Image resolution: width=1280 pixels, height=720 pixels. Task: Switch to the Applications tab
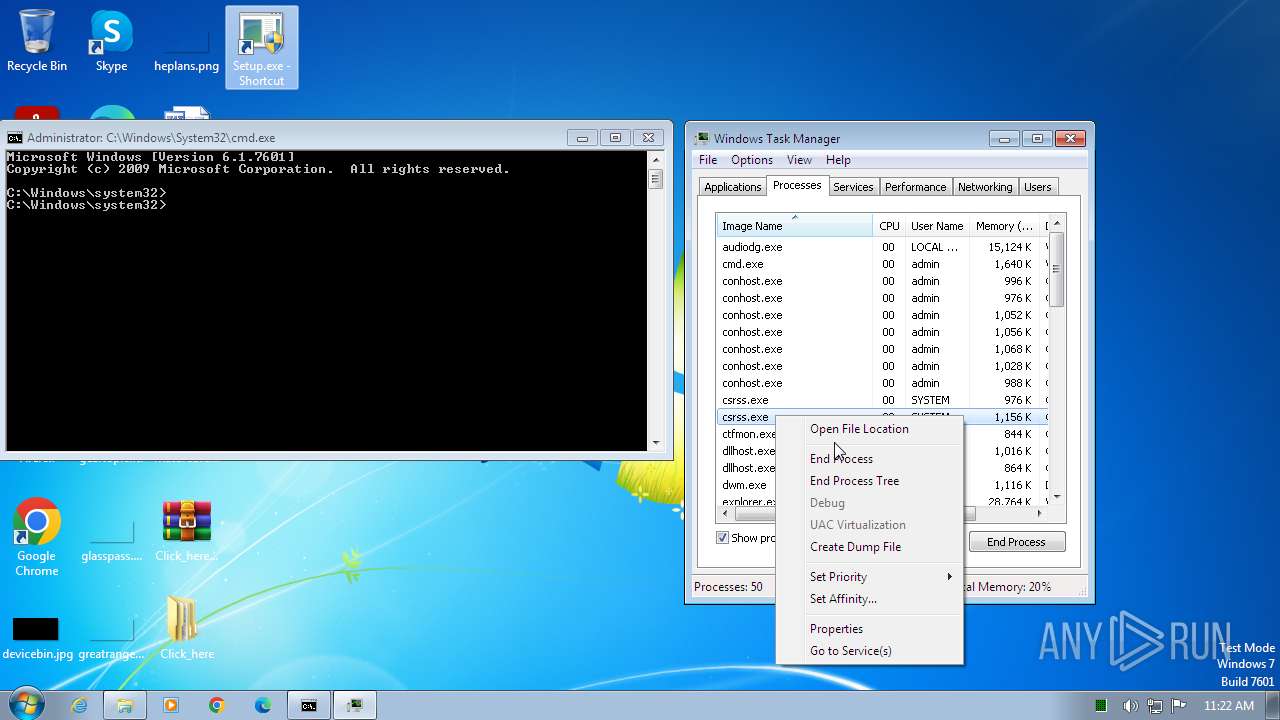[732, 187]
